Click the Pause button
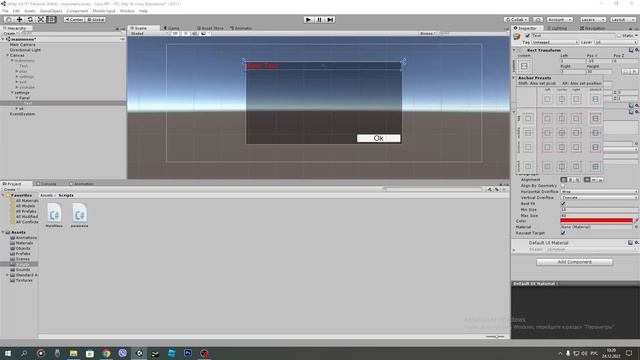Viewport: 640px width, 360px height. pyautogui.click(x=320, y=20)
